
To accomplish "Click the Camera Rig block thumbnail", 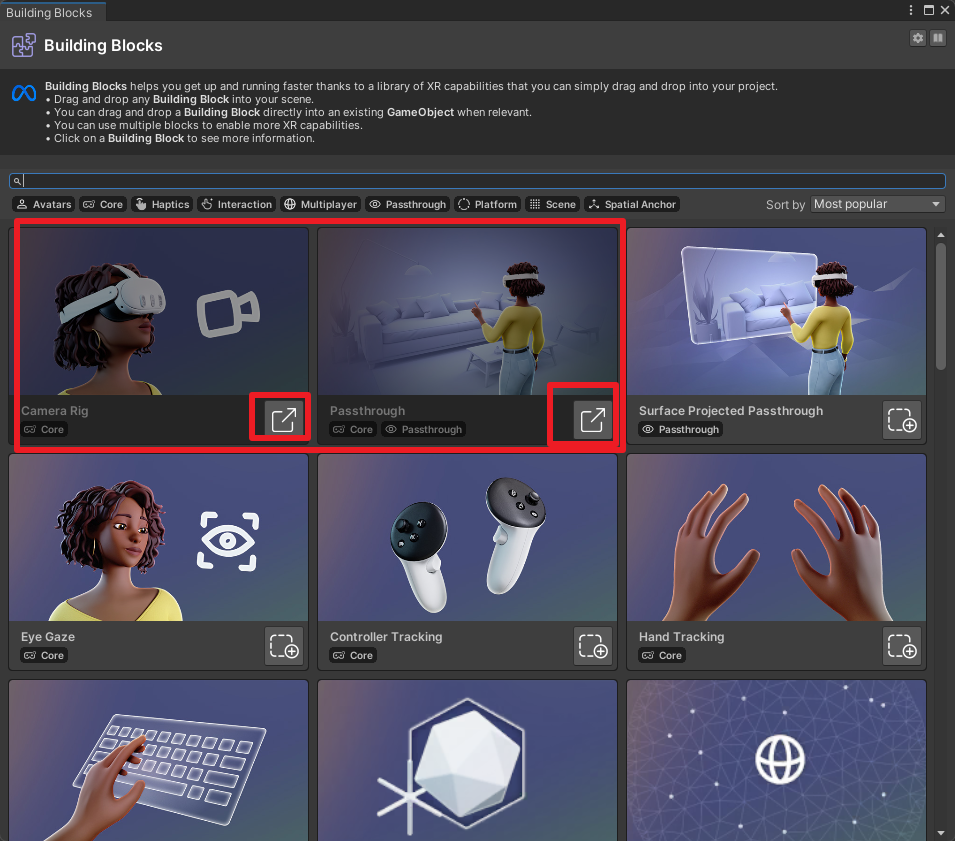I will tap(158, 312).
